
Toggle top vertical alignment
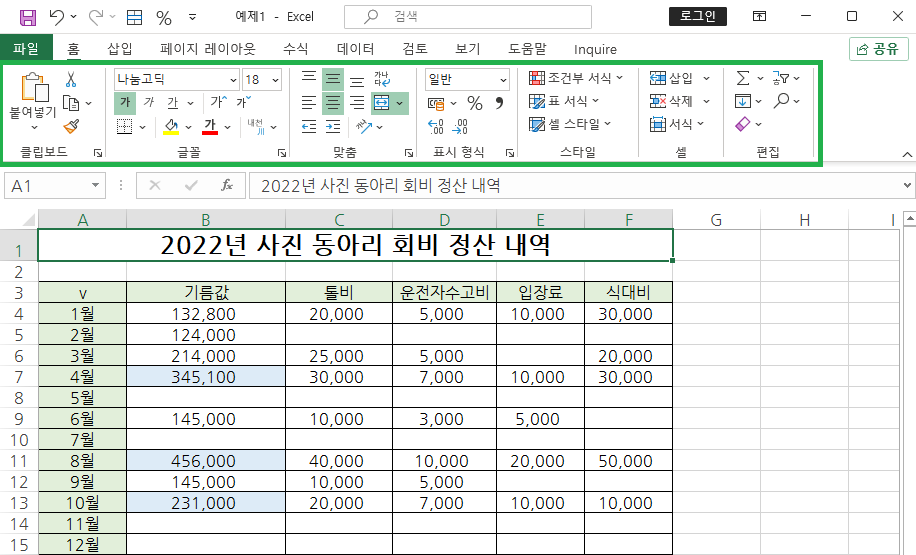pos(309,78)
